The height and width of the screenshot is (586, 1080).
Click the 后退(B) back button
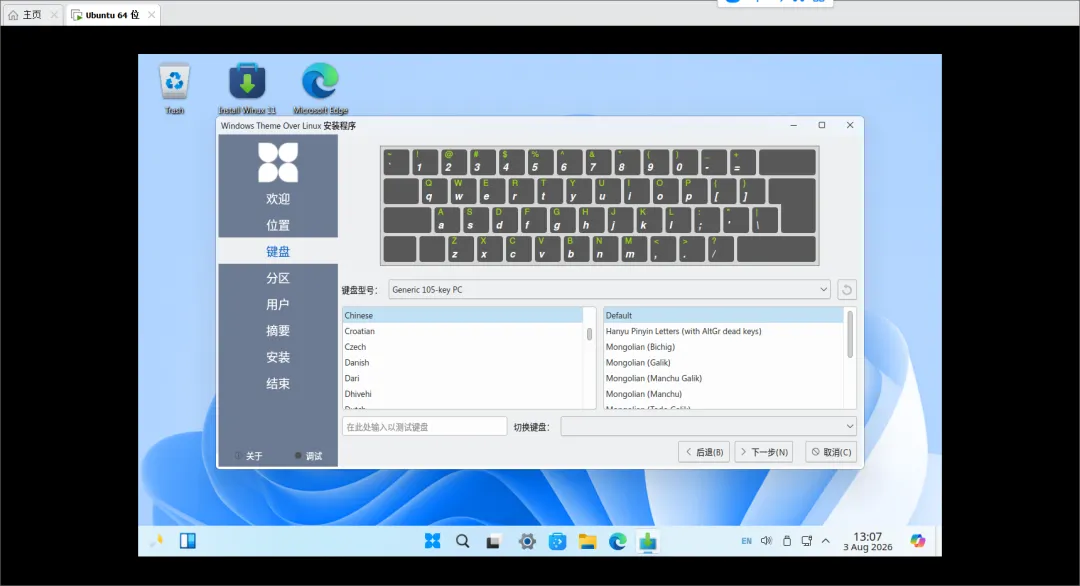704,452
